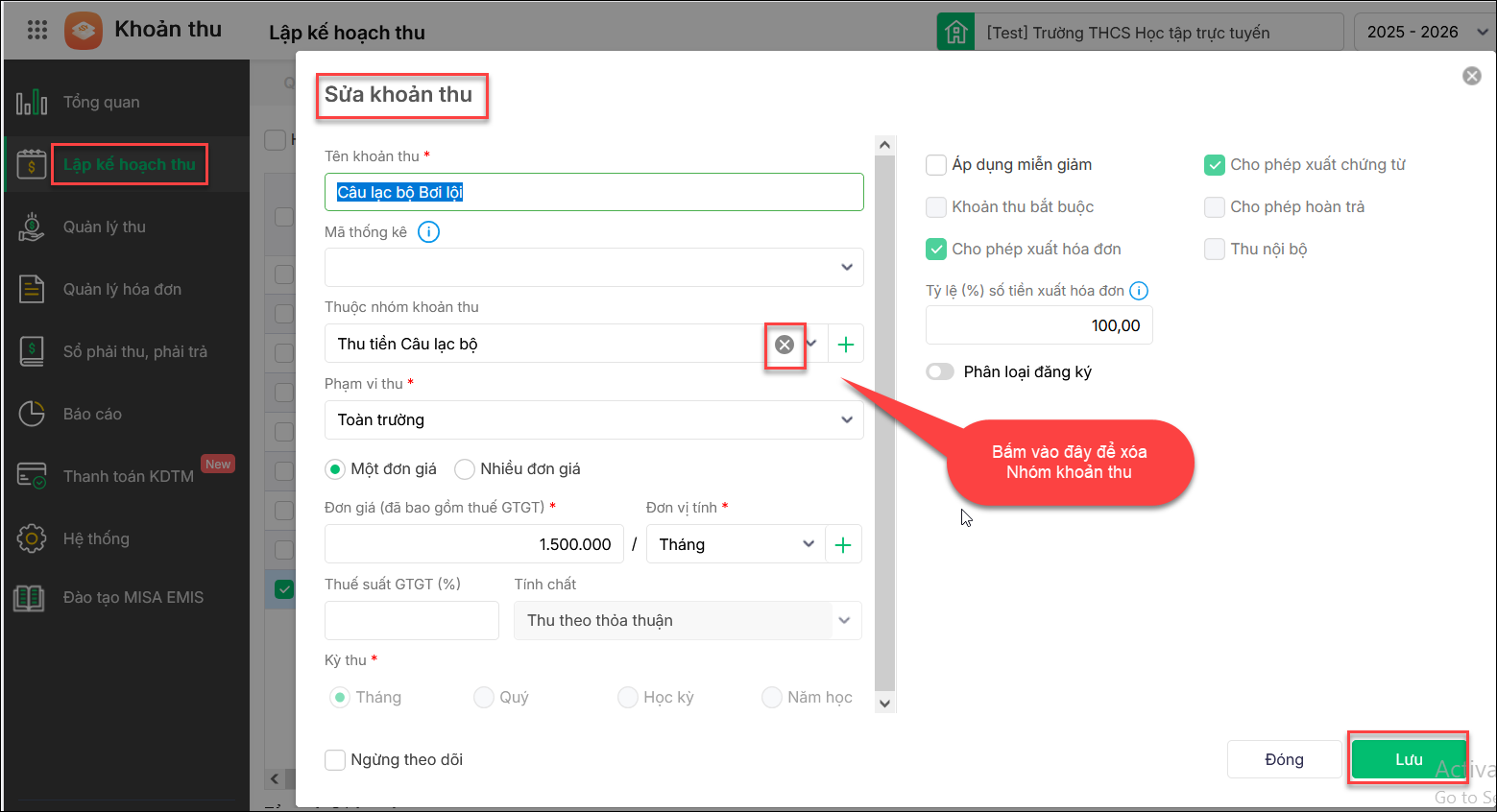Image resolution: width=1497 pixels, height=812 pixels.
Task: Uncheck Cho phép xuất hóa đơn
Action: (936, 250)
